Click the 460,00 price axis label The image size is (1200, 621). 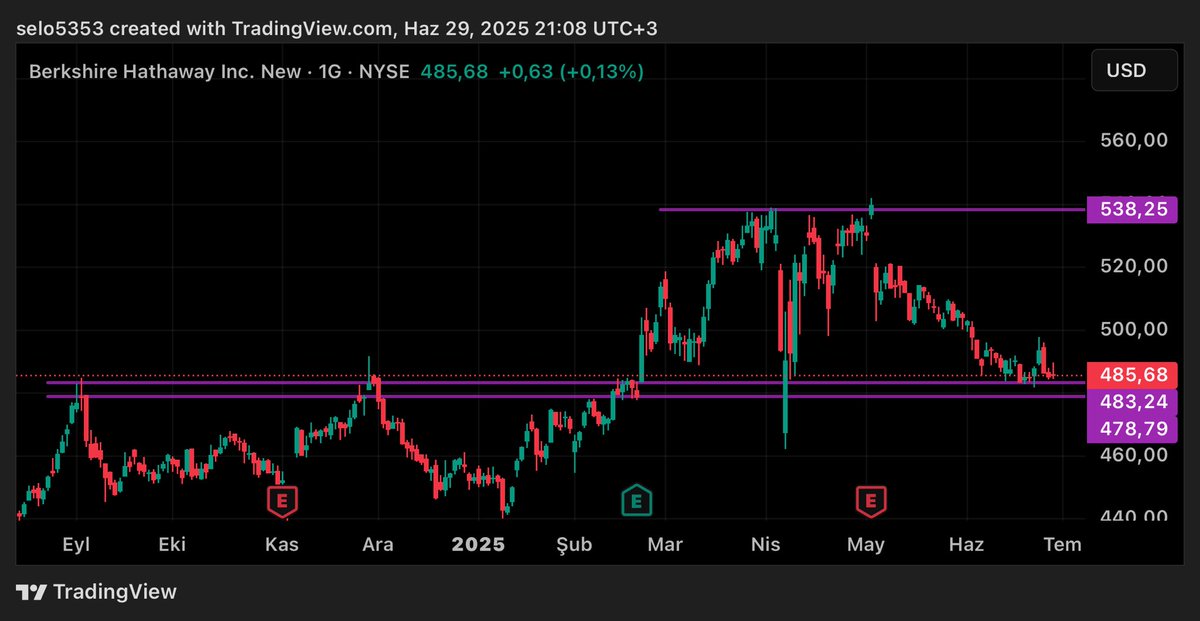(x=1134, y=454)
